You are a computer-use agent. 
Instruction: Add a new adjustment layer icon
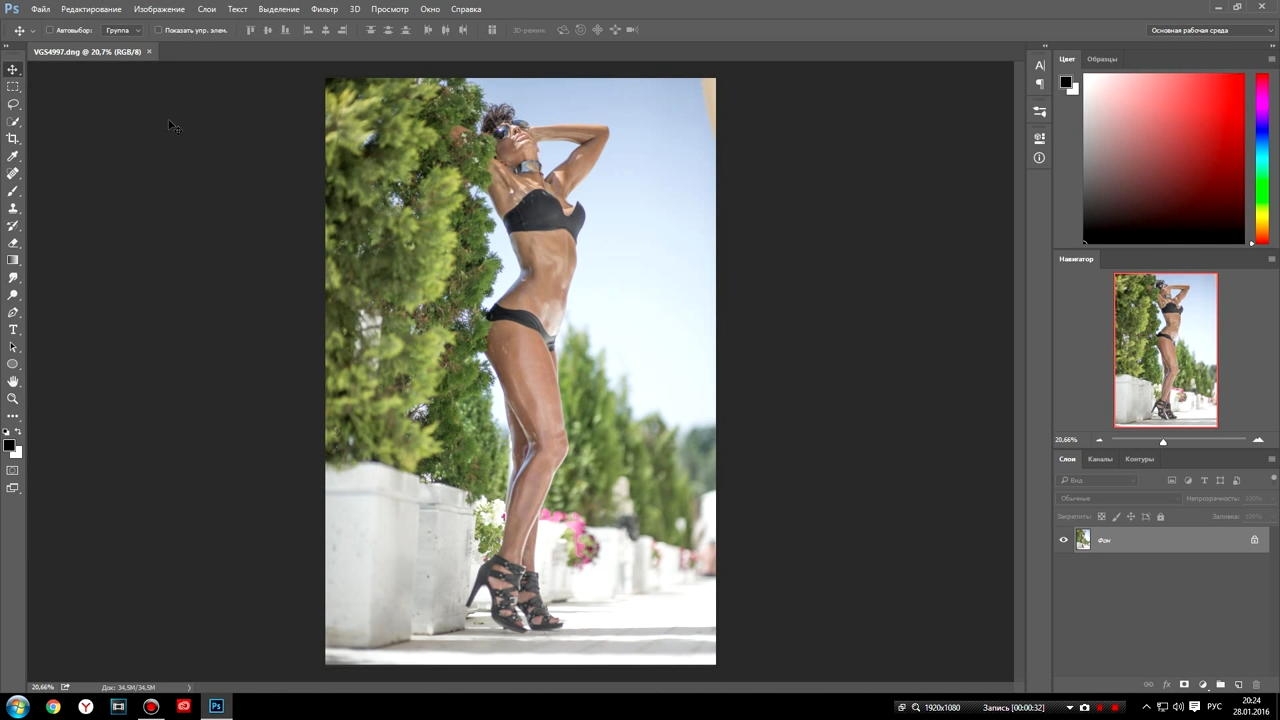tap(1202, 685)
